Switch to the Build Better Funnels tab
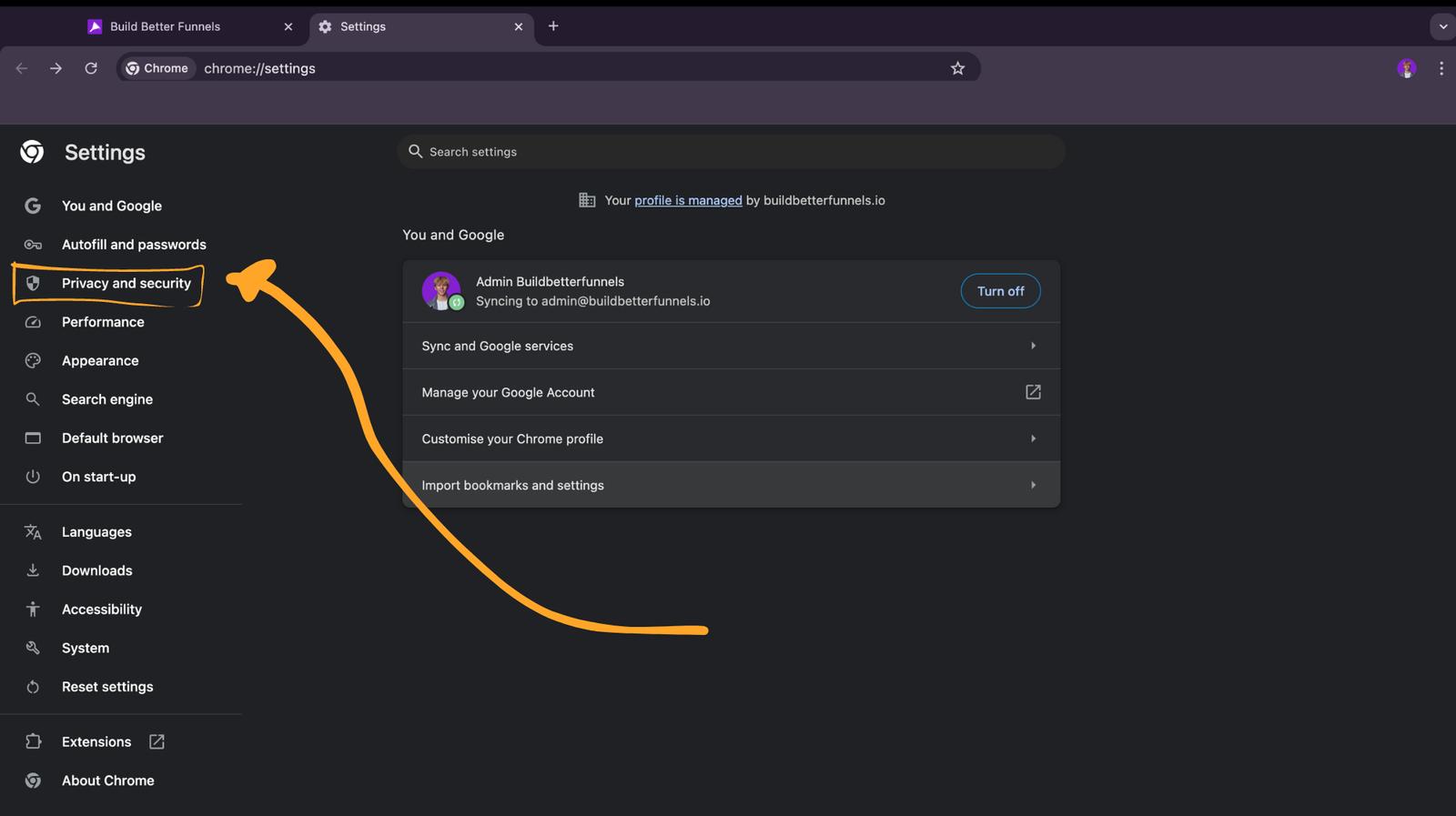 coord(166,26)
